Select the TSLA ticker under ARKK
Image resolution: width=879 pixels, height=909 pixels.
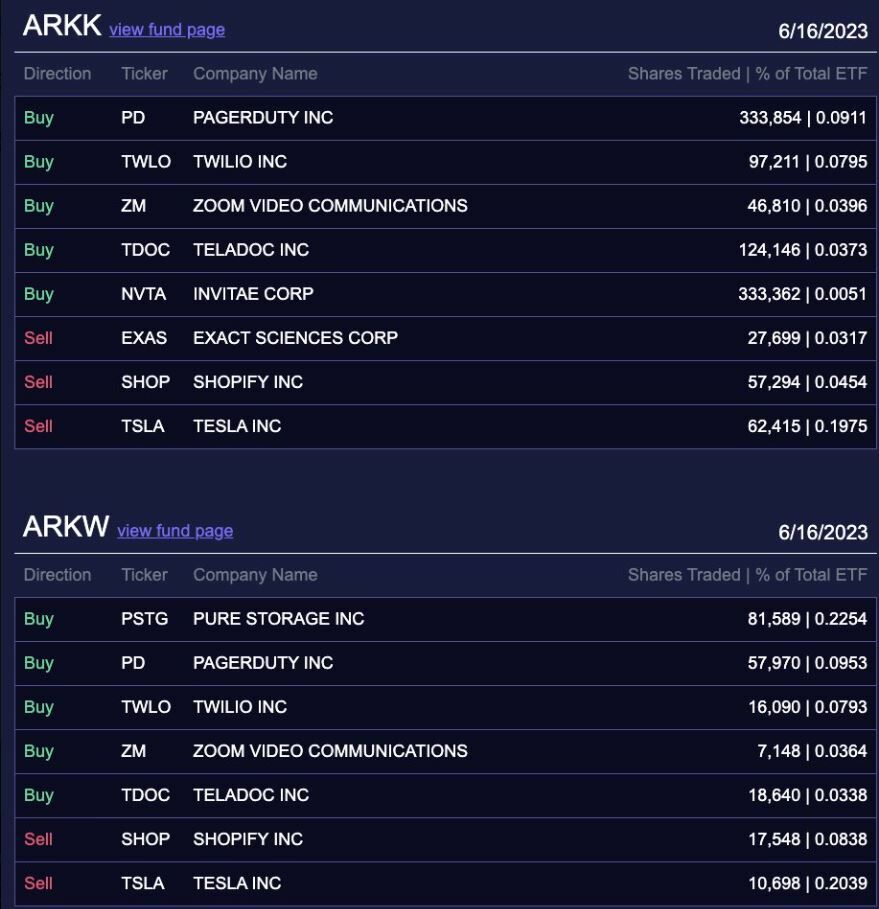point(143,426)
